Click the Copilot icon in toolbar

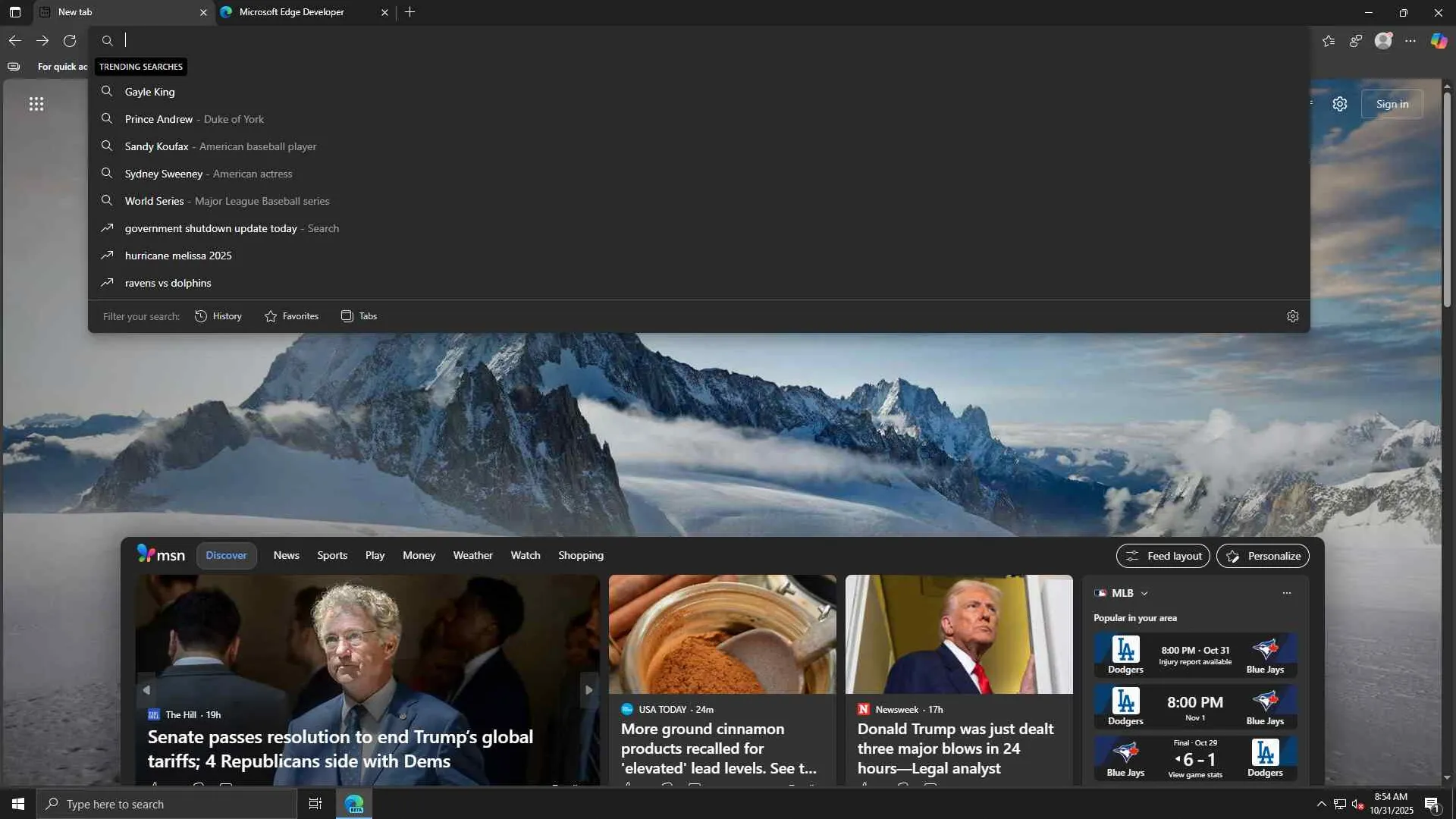point(1439,41)
